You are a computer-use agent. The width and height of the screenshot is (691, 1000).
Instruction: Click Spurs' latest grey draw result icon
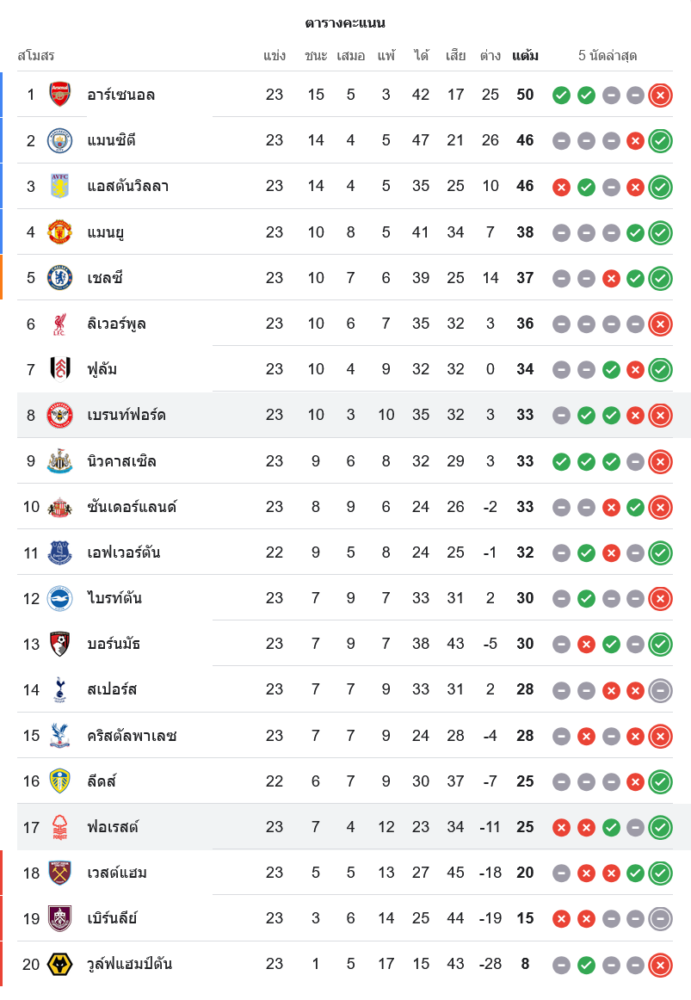[660, 689]
